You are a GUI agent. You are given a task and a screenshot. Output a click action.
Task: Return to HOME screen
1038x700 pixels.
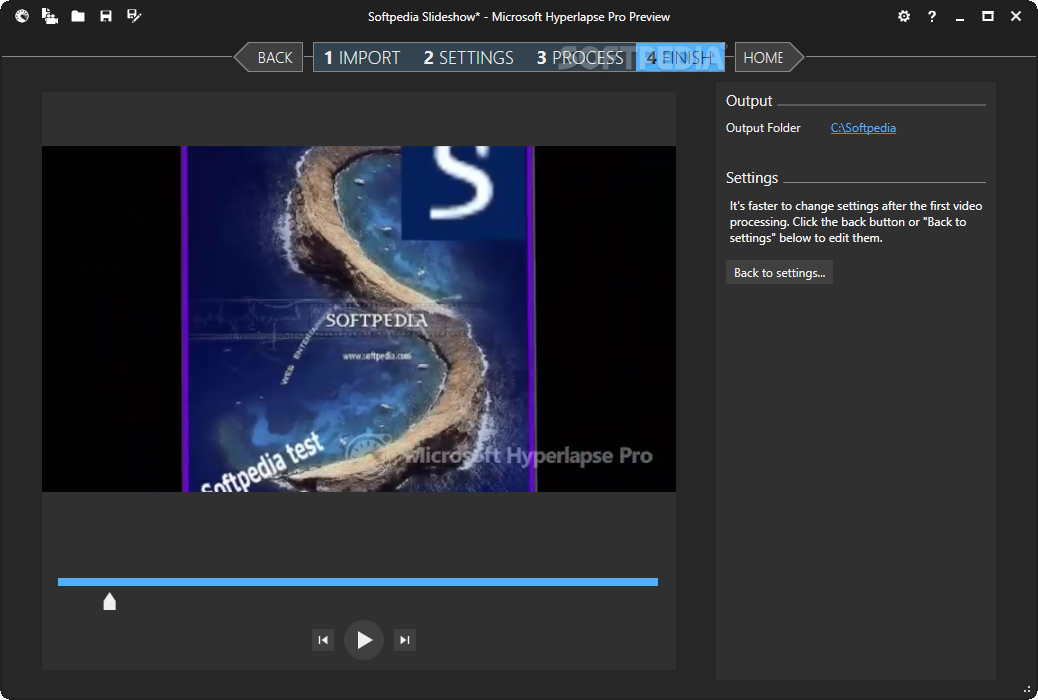point(769,58)
